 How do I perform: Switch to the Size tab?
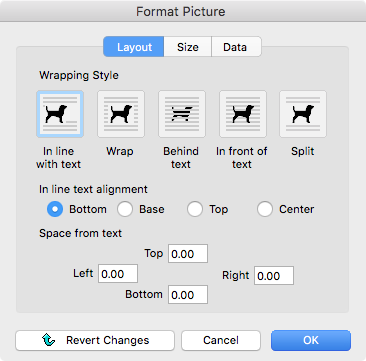pyautogui.click(x=188, y=47)
